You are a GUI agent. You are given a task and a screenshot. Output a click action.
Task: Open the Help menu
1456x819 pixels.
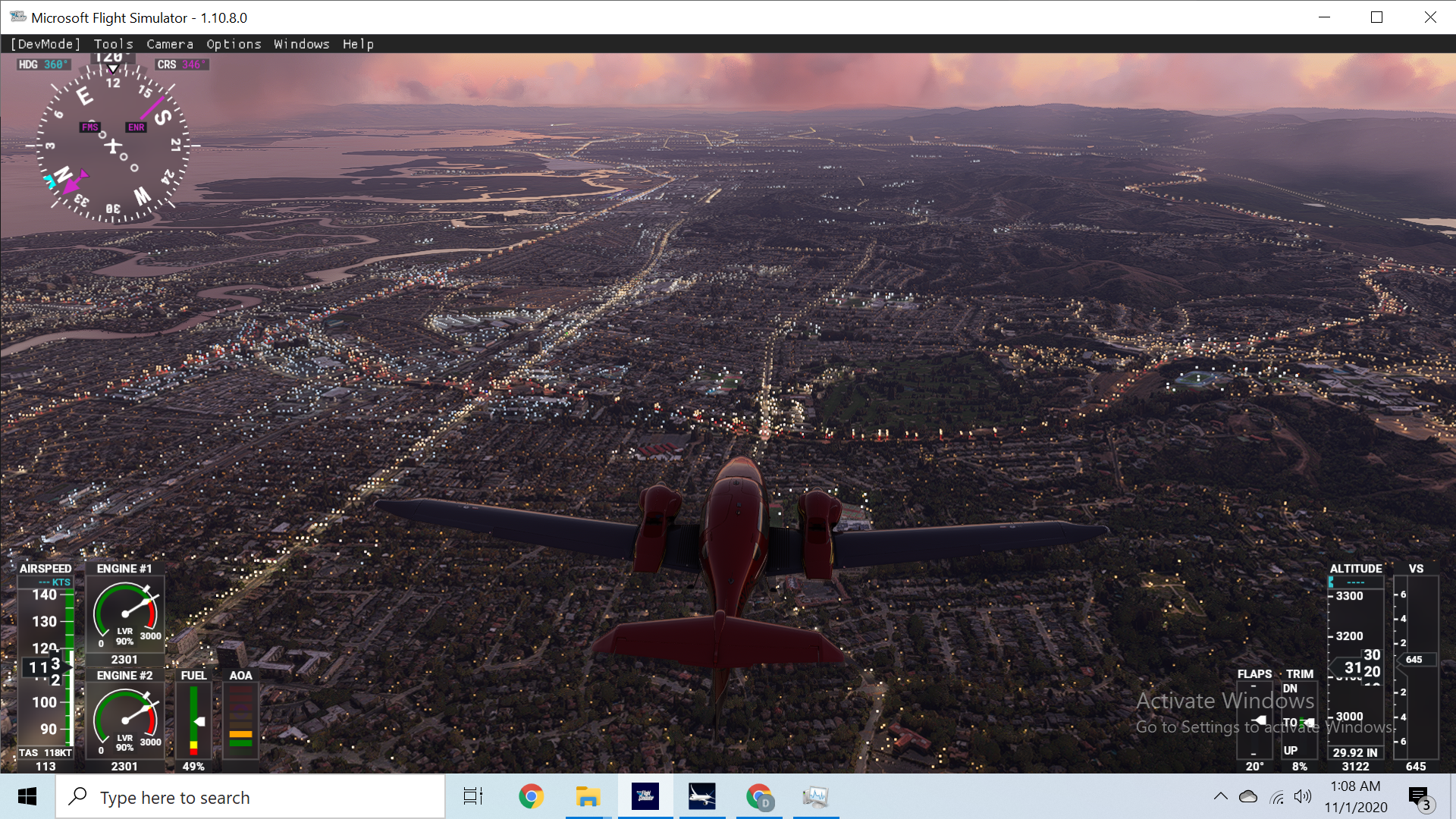click(358, 44)
